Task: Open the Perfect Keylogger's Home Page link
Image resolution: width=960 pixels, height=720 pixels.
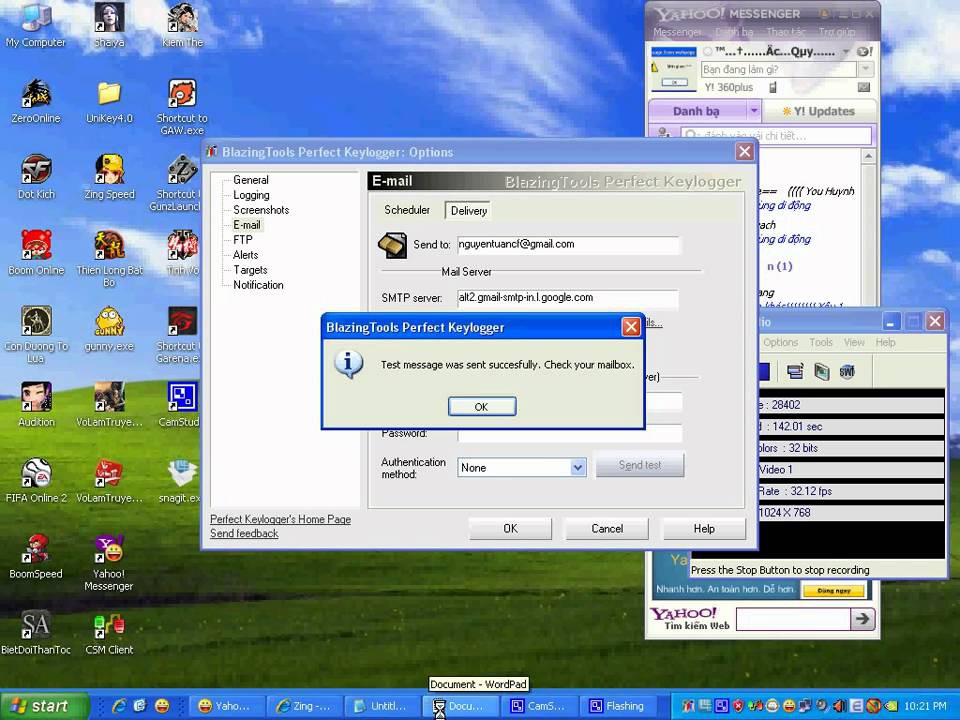Action: click(x=280, y=519)
